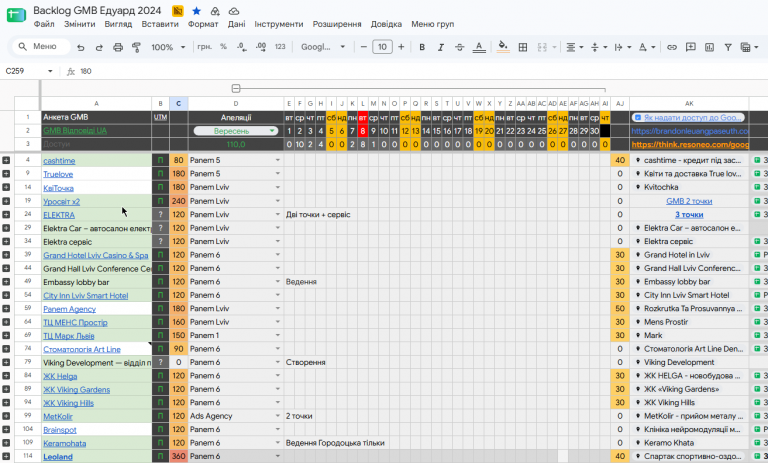The width and height of the screenshot is (768, 463).
Task: Open the Truelove link
Action: [58, 174]
